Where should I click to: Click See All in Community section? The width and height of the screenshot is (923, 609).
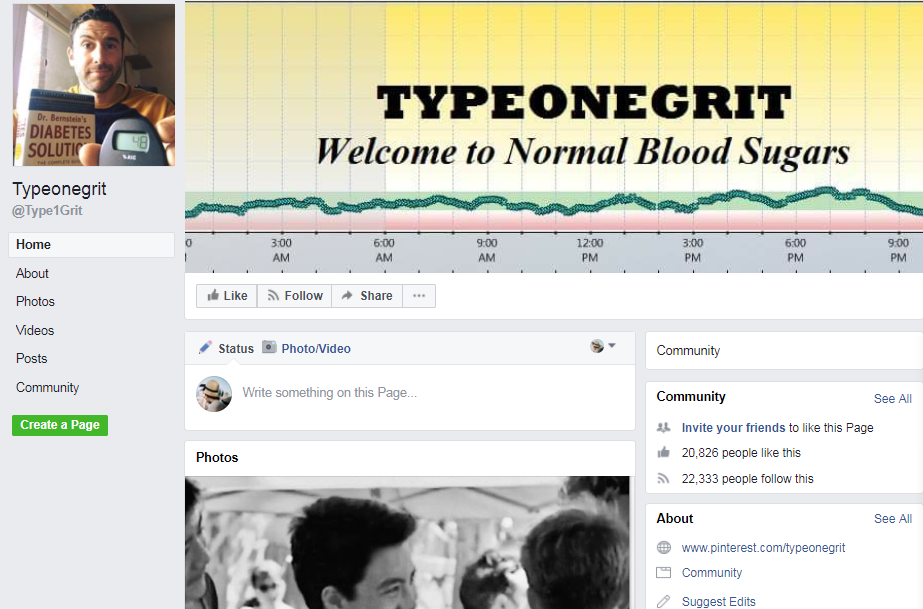click(x=892, y=399)
